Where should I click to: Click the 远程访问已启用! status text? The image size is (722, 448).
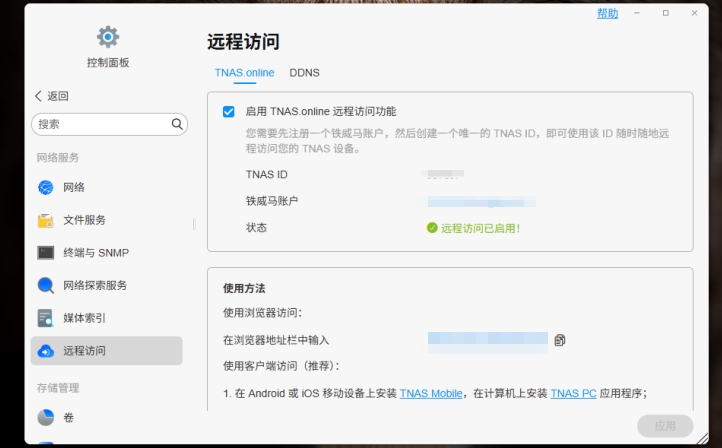(x=480, y=228)
